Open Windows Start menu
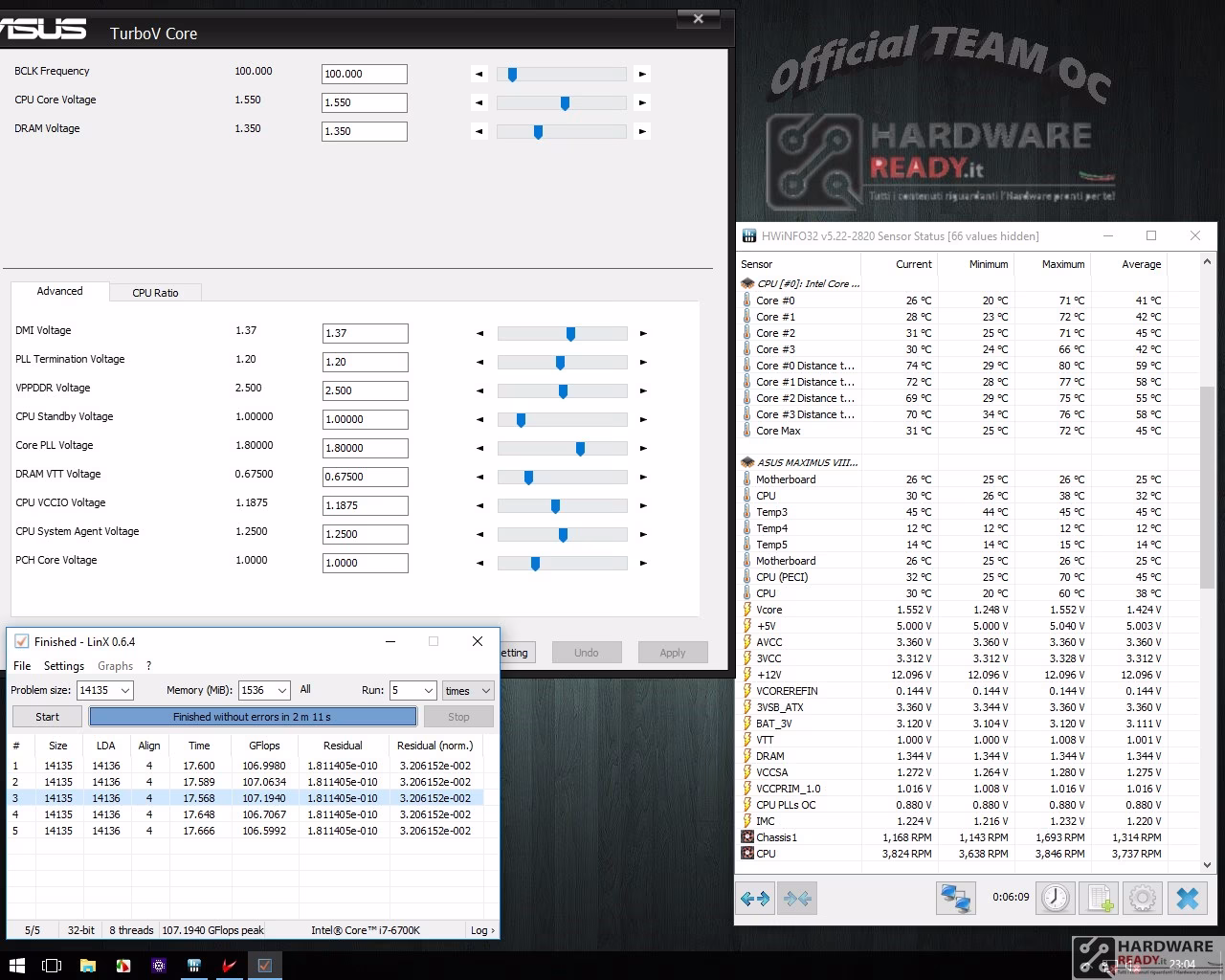The height and width of the screenshot is (980, 1225). [16, 965]
